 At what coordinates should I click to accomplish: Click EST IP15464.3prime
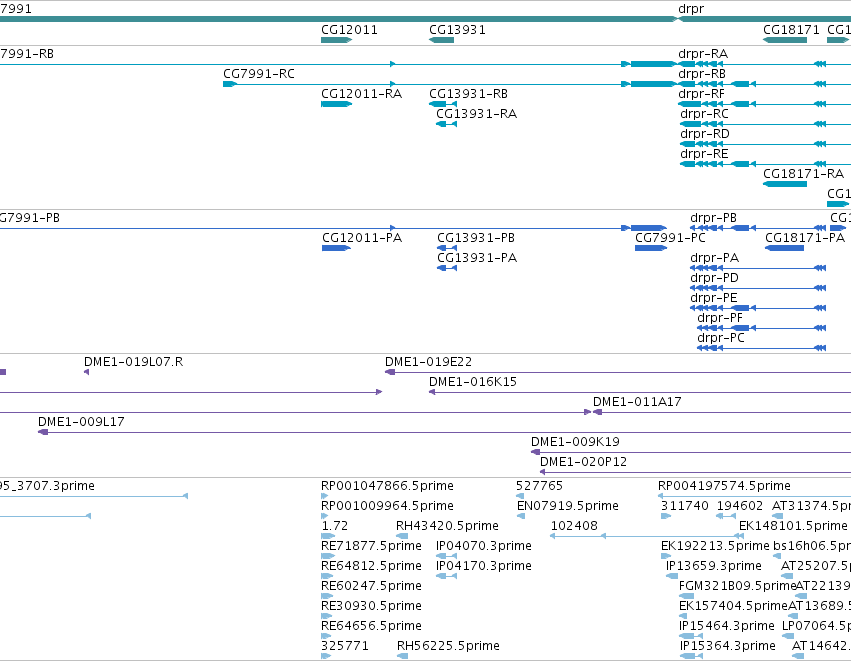[x=727, y=627]
